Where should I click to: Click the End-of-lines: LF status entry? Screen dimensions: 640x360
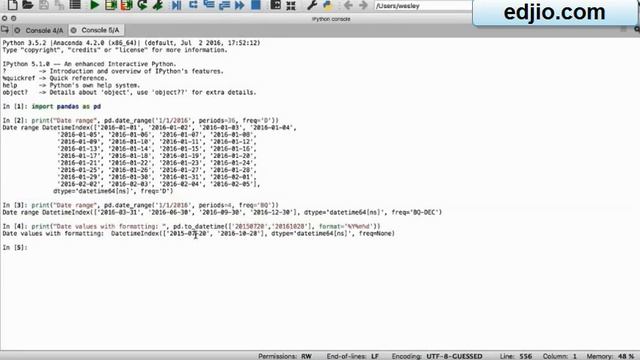(353, 356)
